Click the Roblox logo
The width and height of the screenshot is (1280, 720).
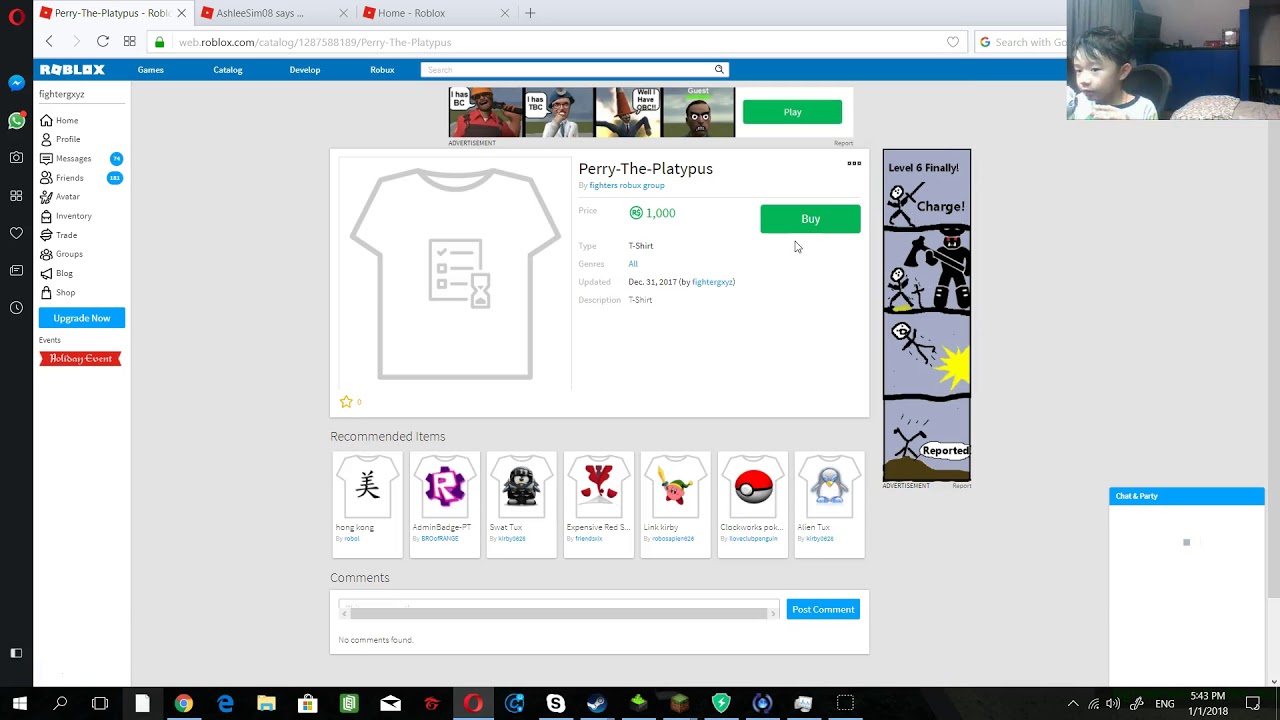(72, 69)
